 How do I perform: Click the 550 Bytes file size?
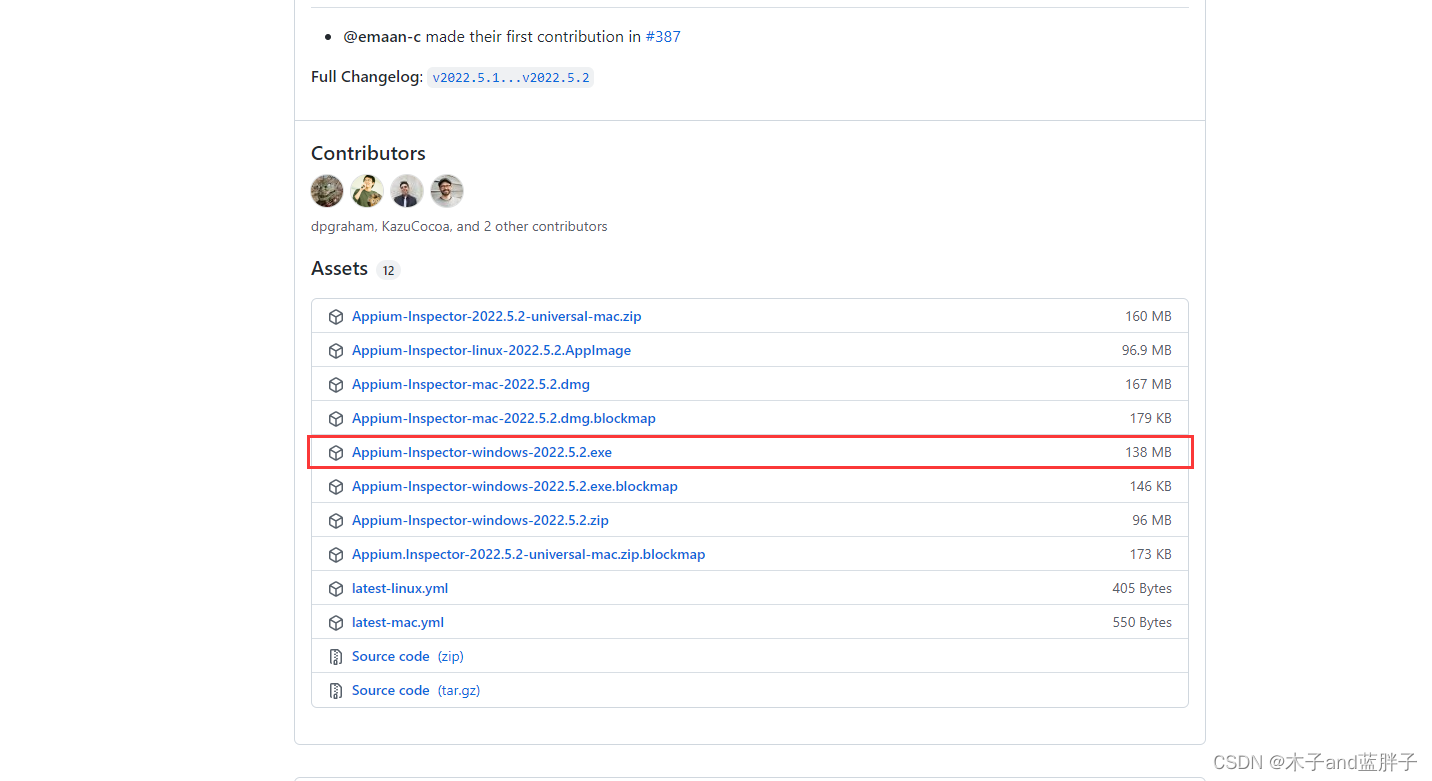[1142, 622]
